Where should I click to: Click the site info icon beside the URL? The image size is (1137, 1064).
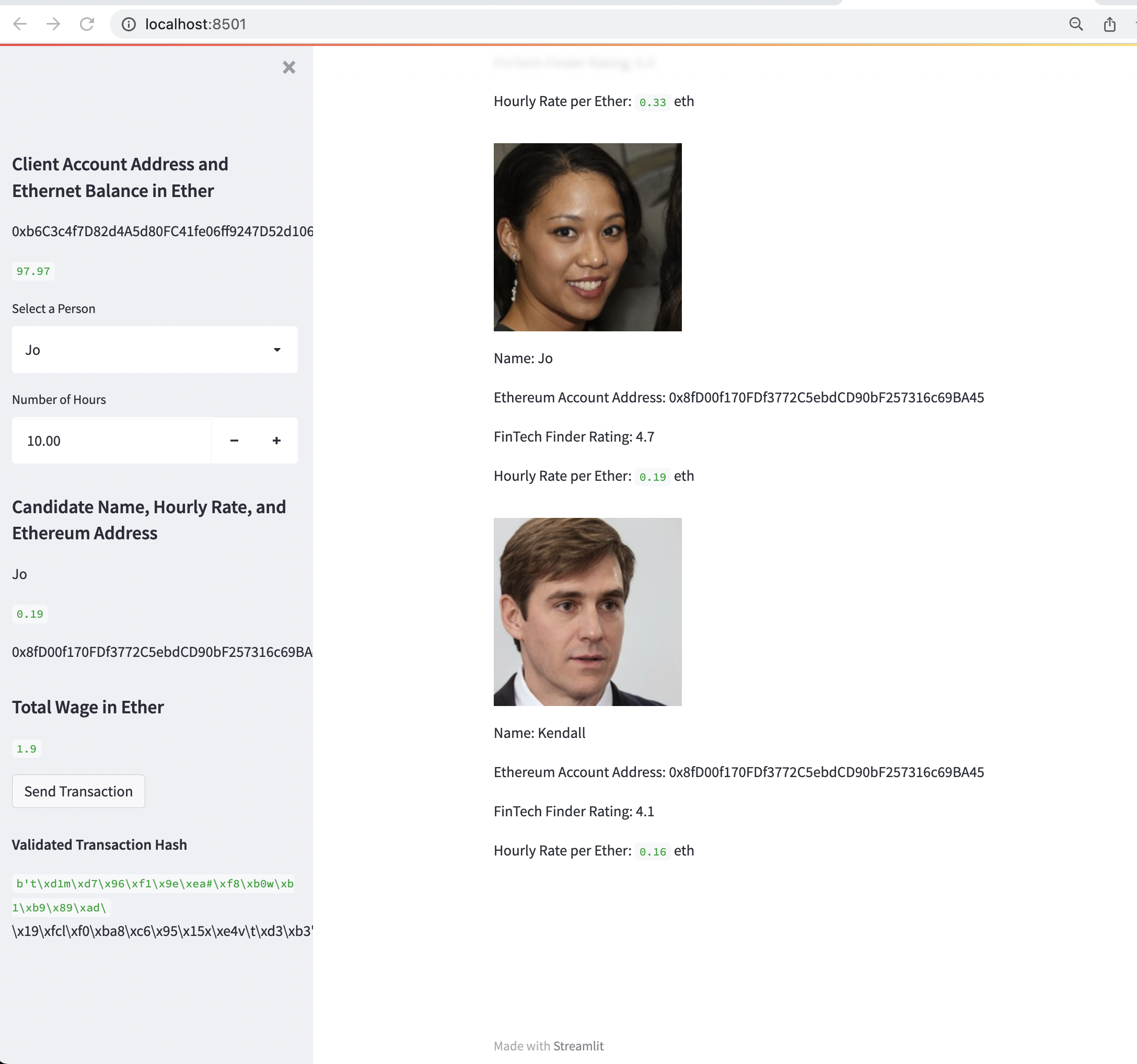click(128, 25)
